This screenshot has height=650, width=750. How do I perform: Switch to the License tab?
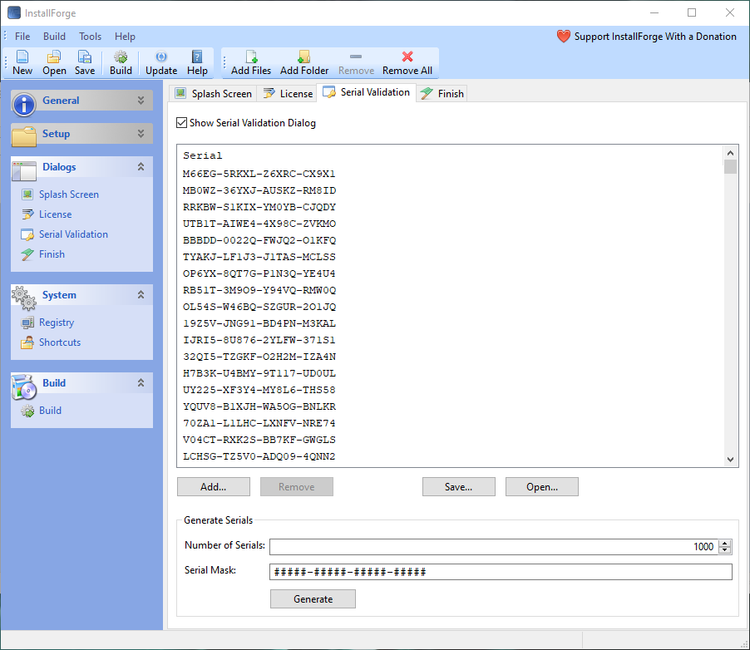point(288,93)
